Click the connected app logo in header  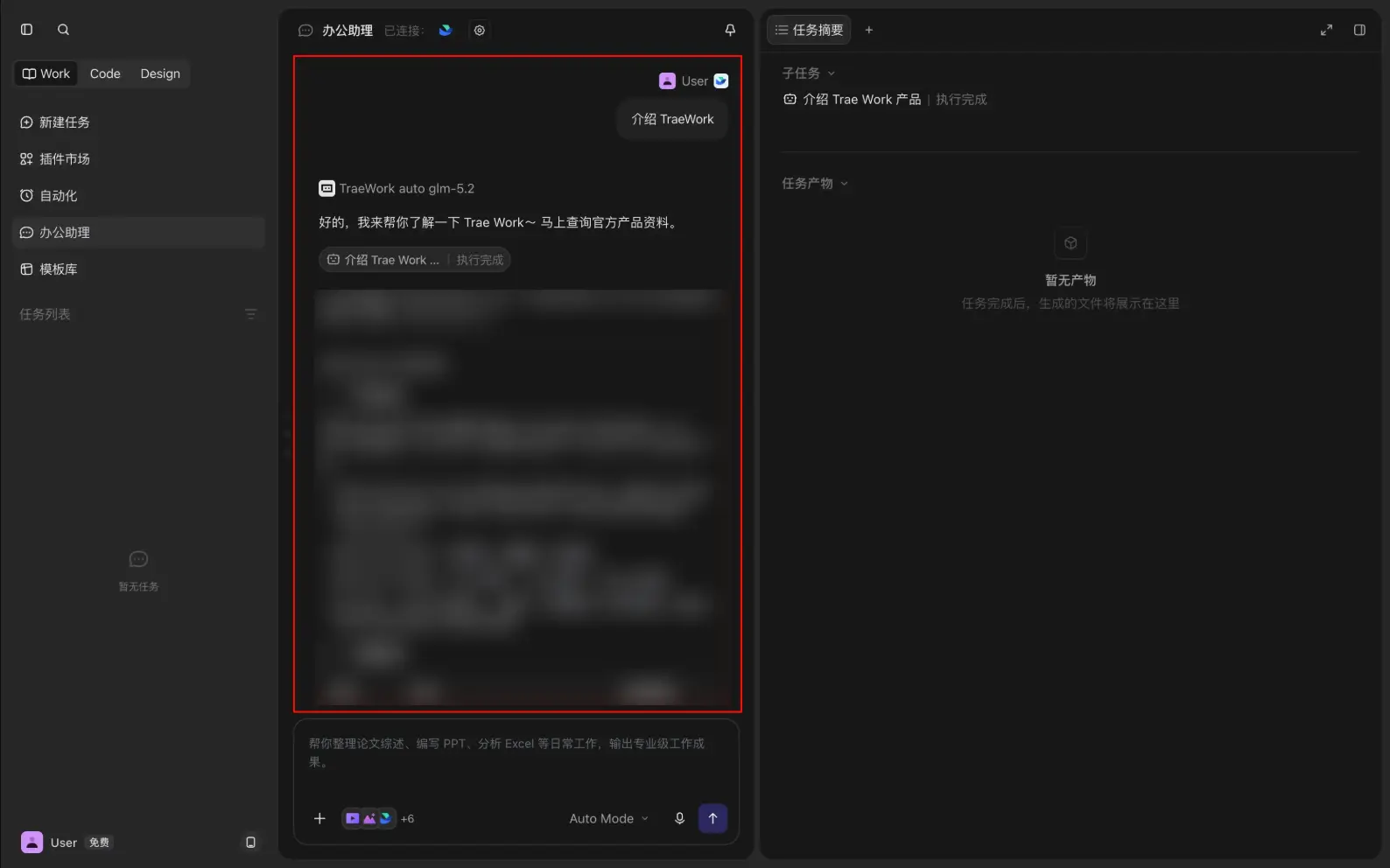click(446, 30)
